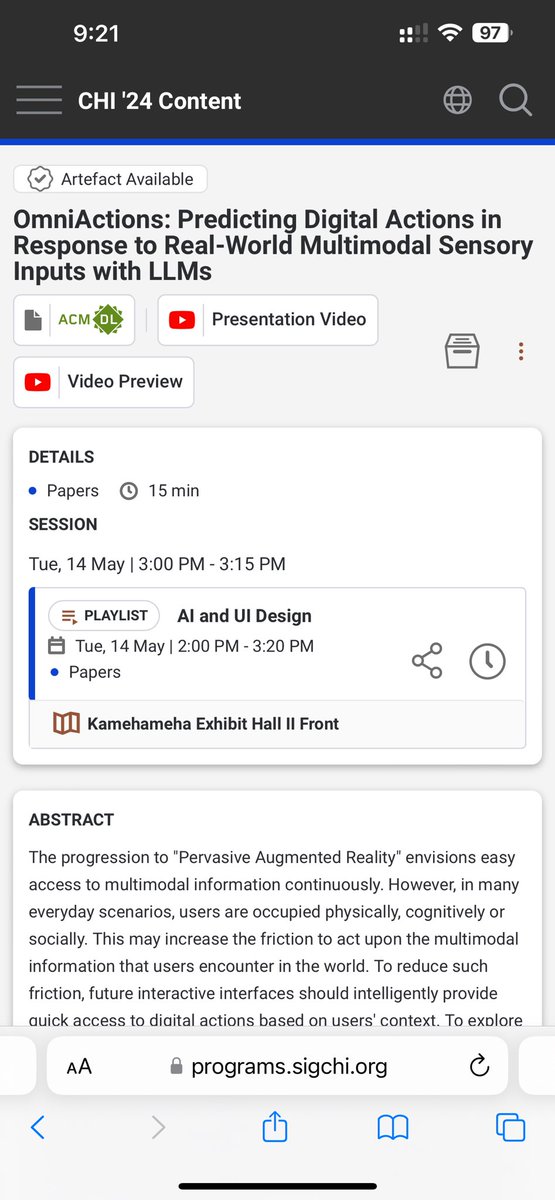Tap the battery indicator in status bar

click(493, 33)
